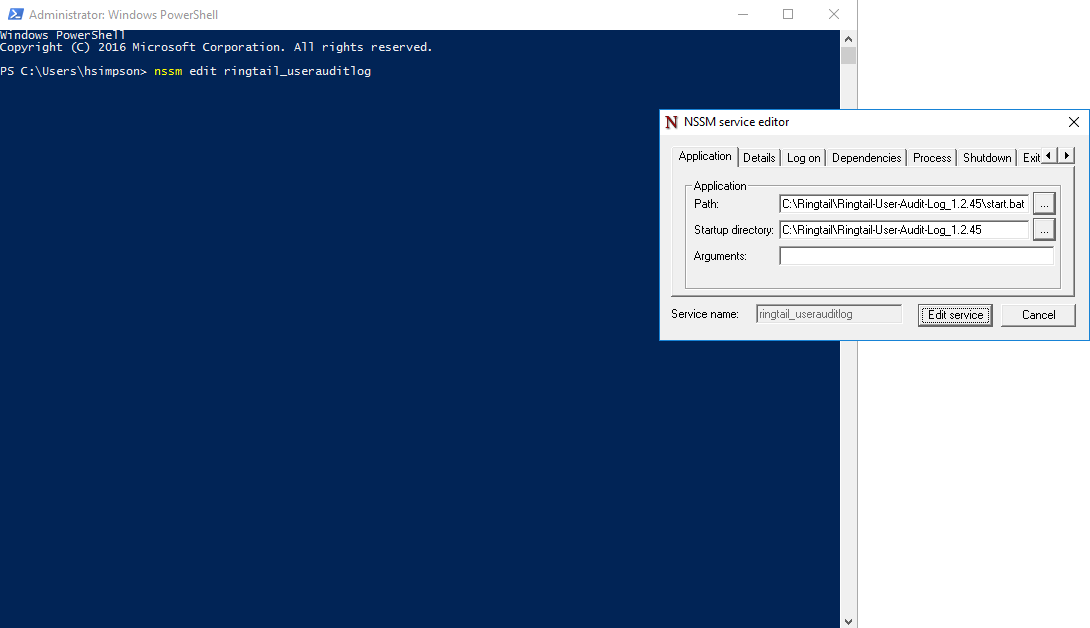Browse for the application Path
Screen dimensions: 1090x628
[1043, 204]
